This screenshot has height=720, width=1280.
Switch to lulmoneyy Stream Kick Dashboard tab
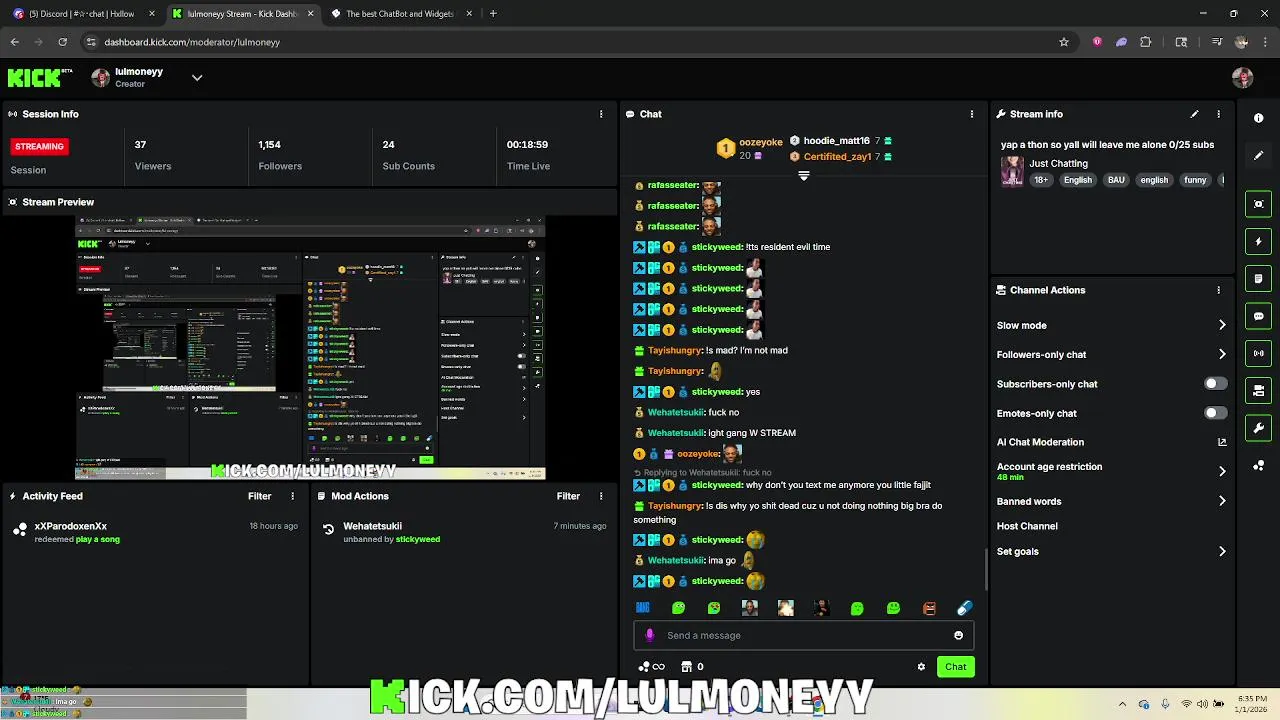(241, 14)
